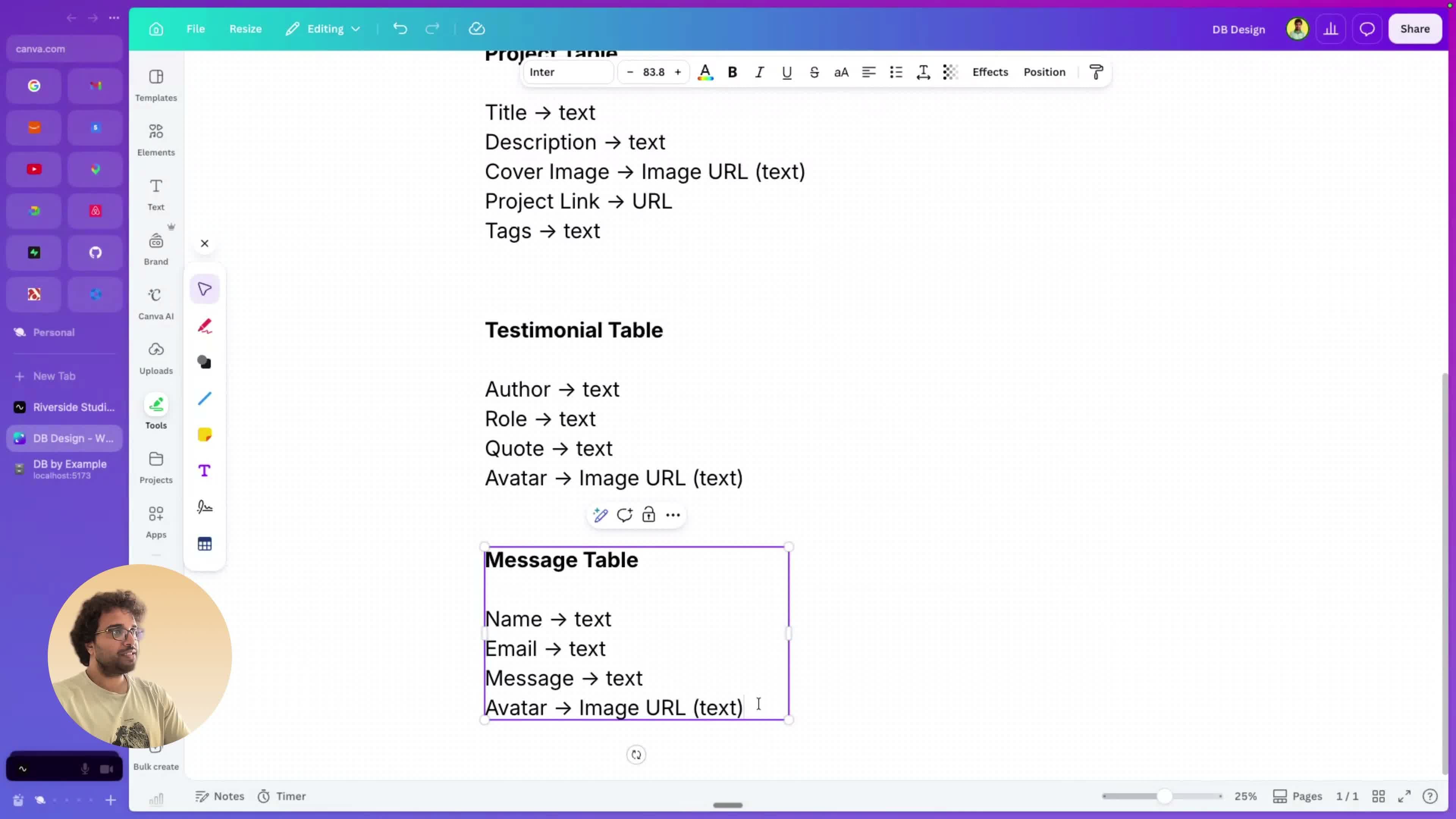Select the red Draw pen tool

click(205, 326)
